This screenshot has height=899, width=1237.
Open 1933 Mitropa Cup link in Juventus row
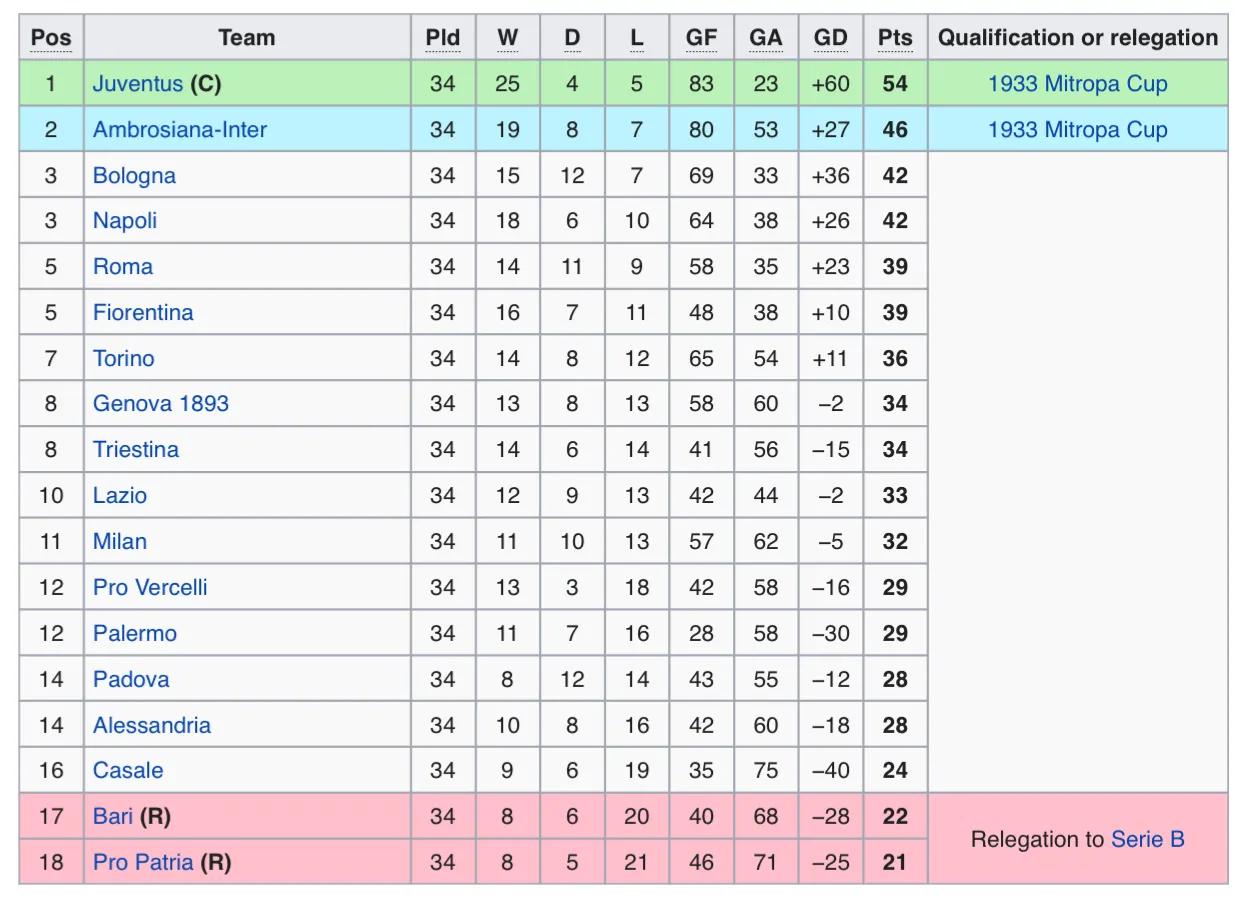point(1077,84)
